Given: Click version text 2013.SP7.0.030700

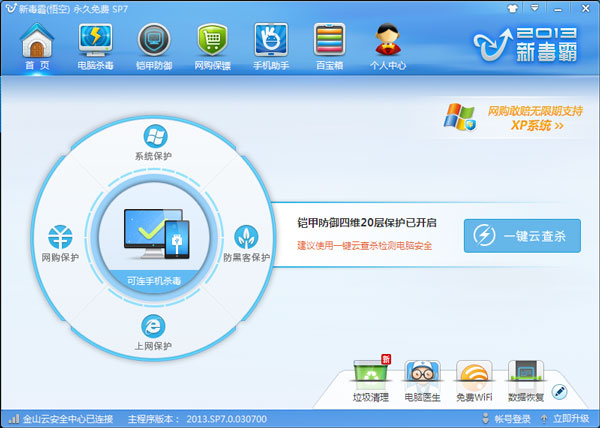Looking at the screenshot, I should (227, 419).
